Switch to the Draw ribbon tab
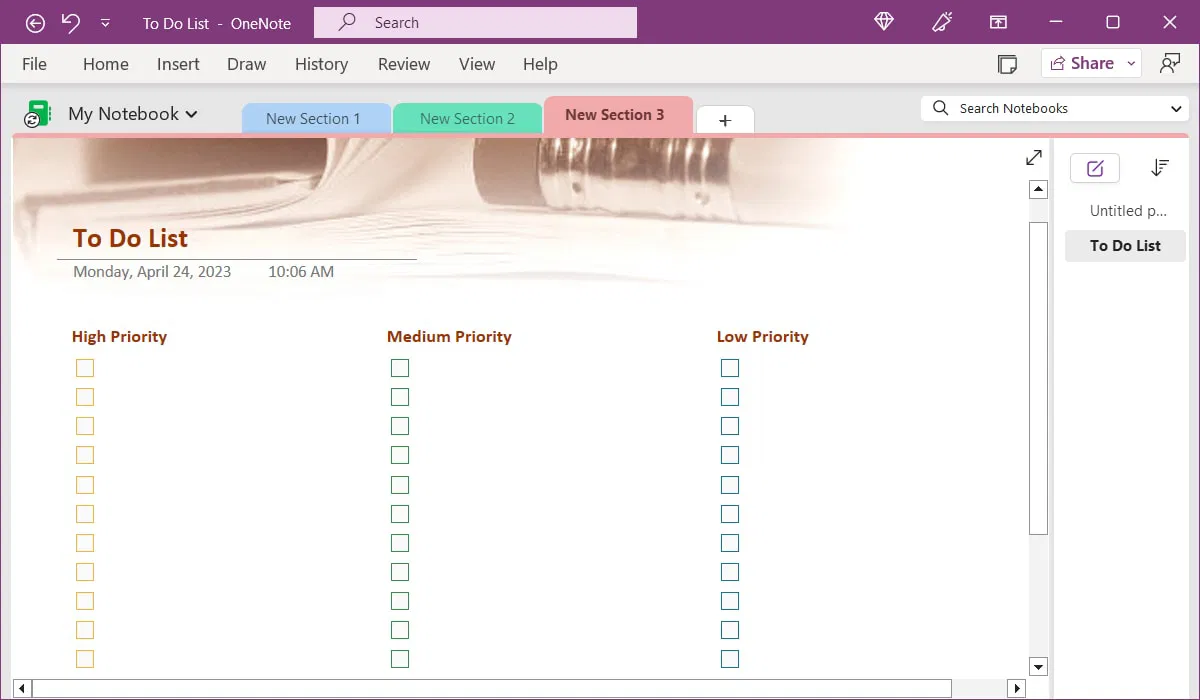 click(246, 63)
